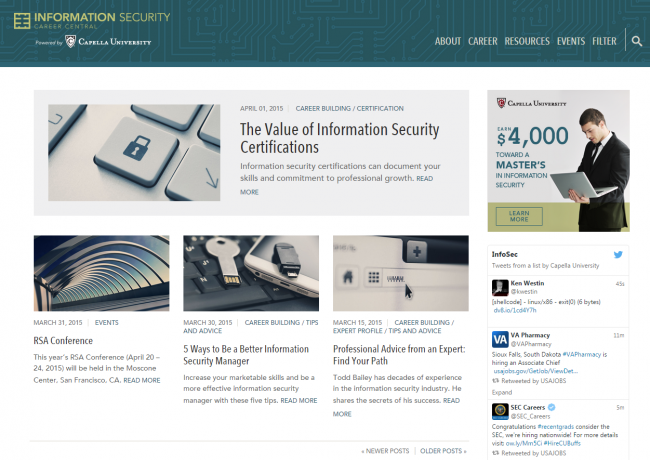Open the Resources navigation menu
Viewport: 650px width, 460px height.
pos(527,41)
